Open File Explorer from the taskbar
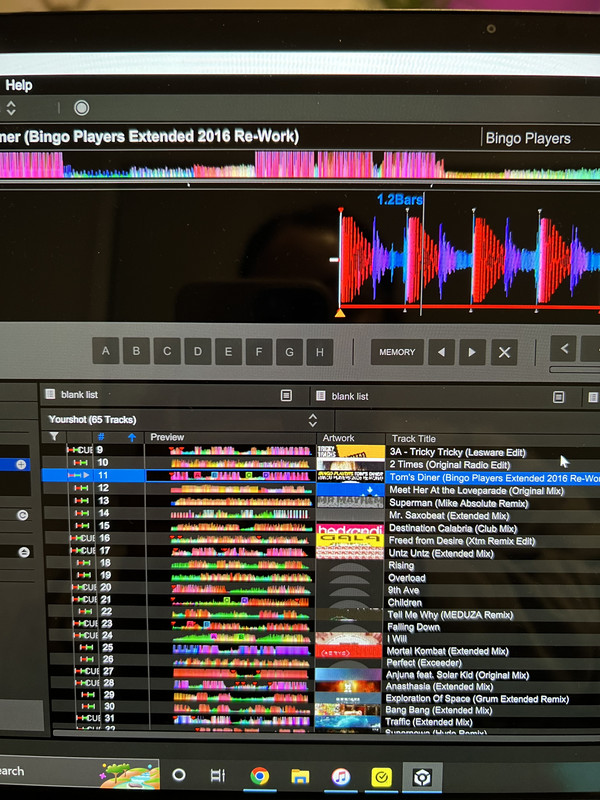600x800 pixels. [x=300, y=777]
